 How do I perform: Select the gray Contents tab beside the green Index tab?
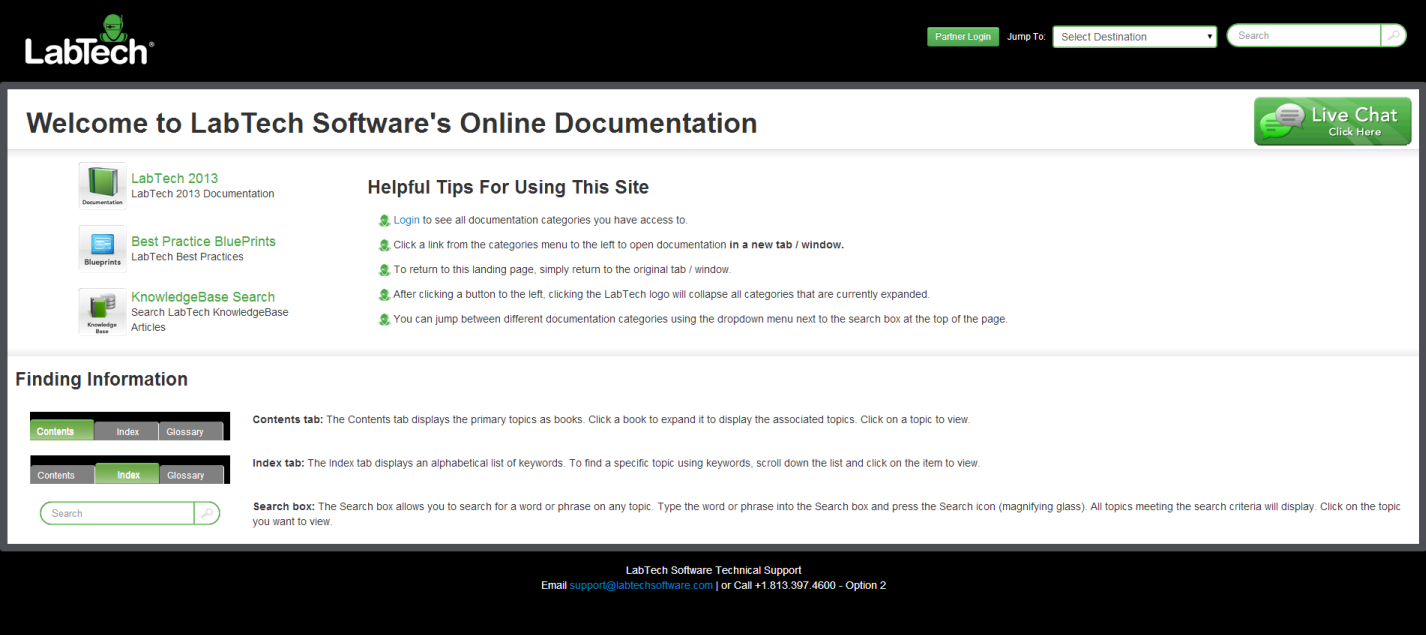click(x=61, y=475)
